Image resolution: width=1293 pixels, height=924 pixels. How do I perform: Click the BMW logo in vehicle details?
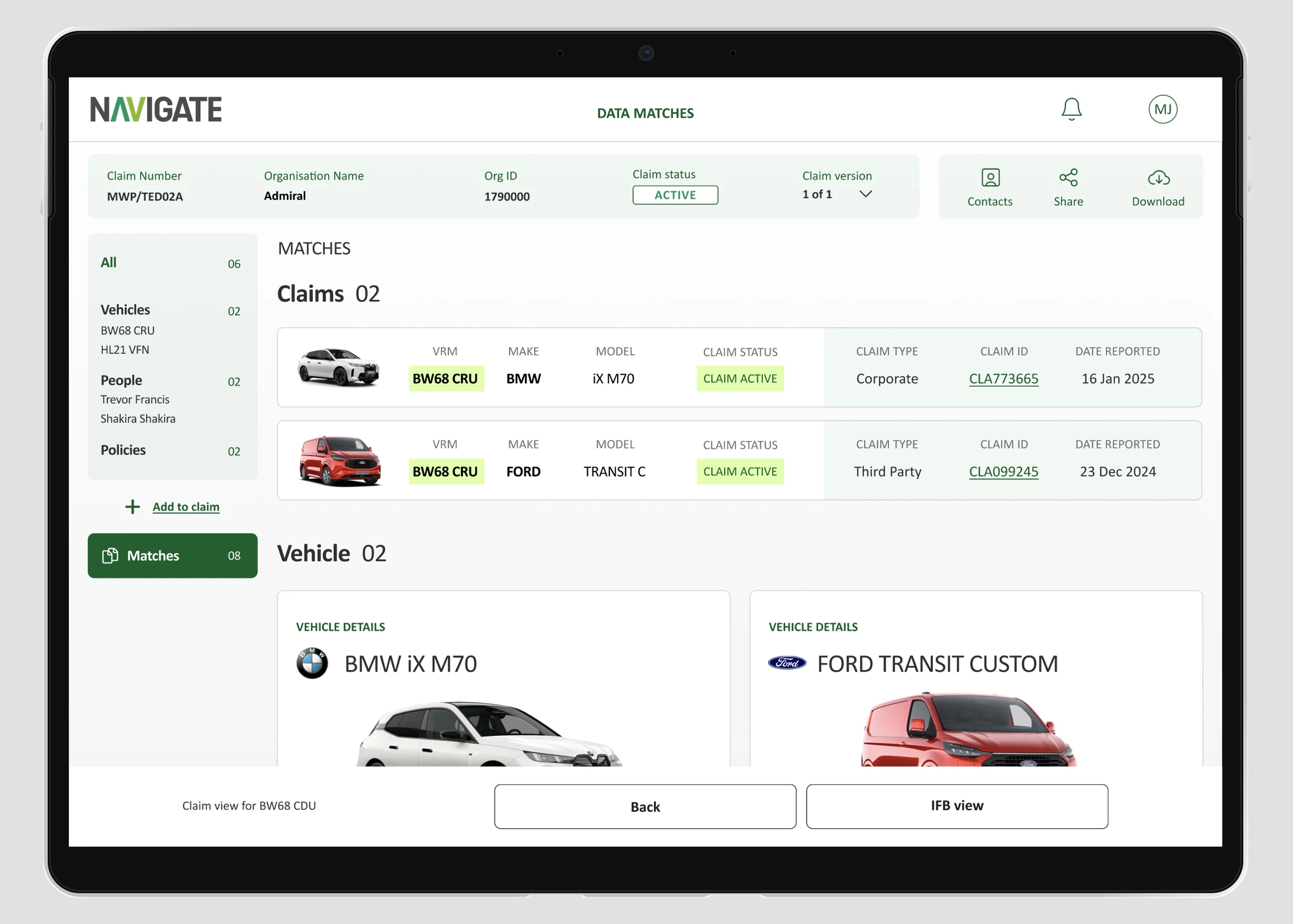[312, 663]
